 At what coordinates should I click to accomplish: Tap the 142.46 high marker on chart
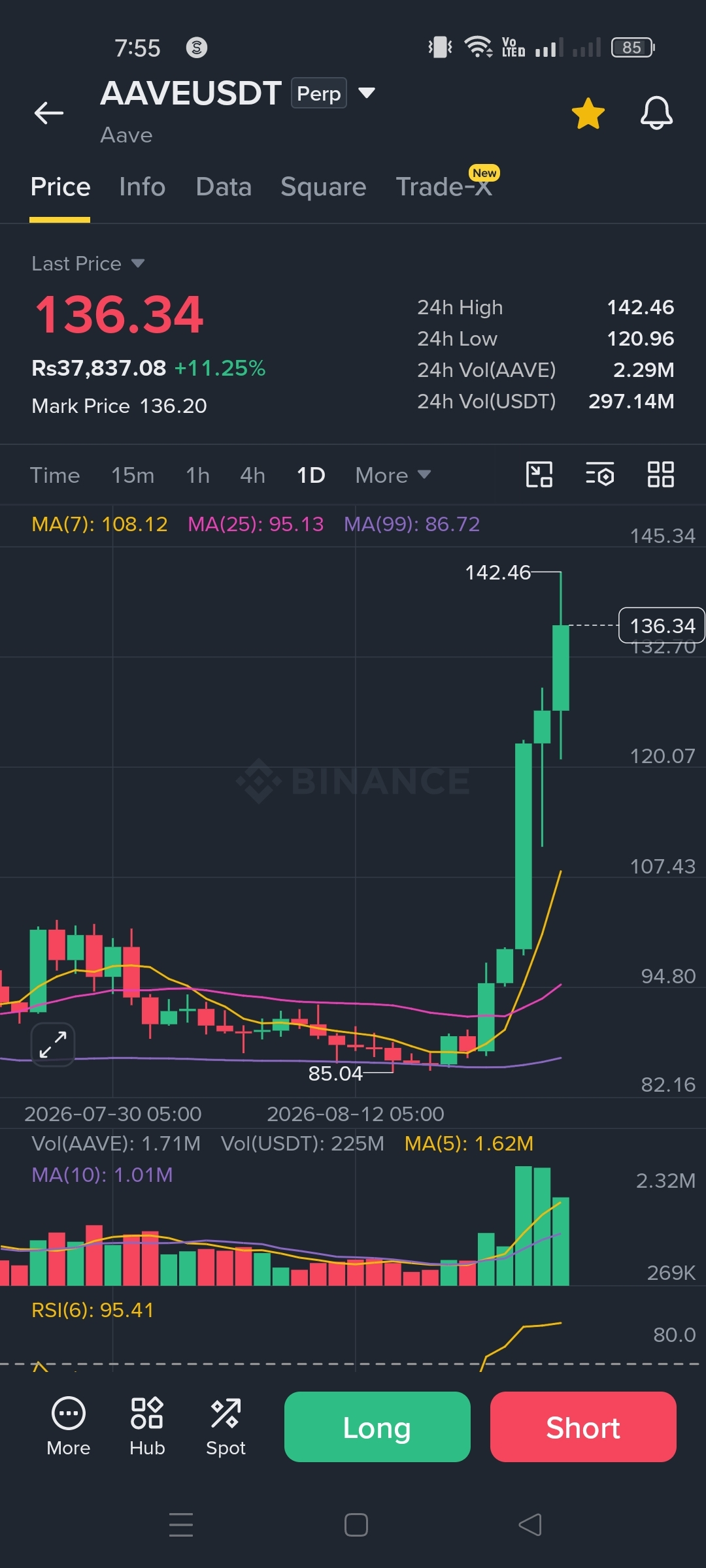(x=497, y=572)
